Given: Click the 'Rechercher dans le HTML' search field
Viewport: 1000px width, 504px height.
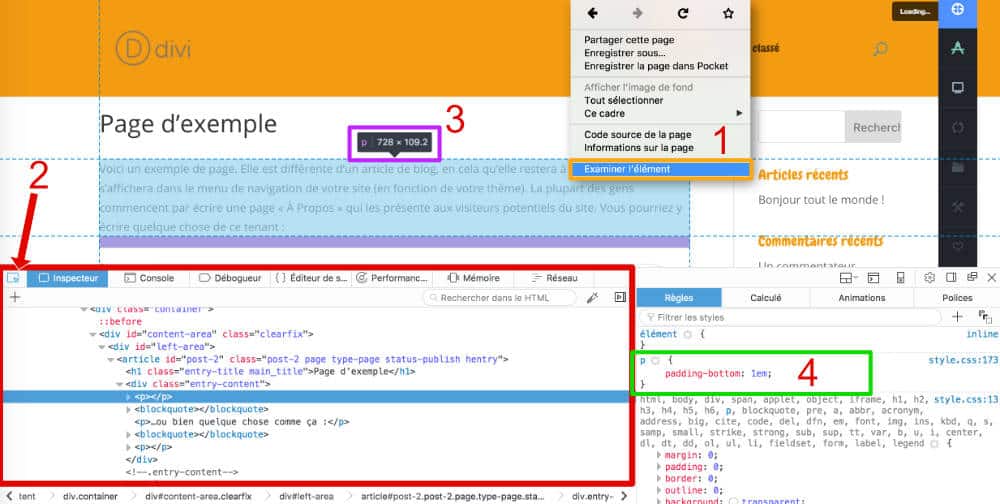Looking at the screenshot, I should click(x=502, y=298).
